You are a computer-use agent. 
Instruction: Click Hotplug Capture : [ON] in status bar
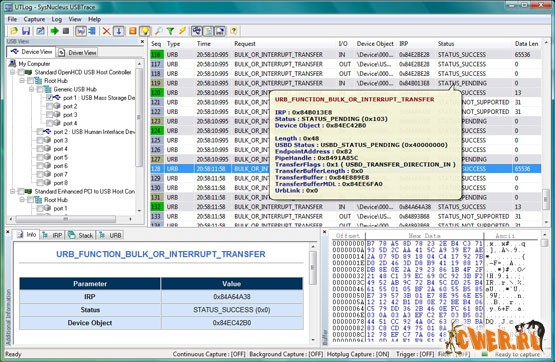[x=357, y=354]
